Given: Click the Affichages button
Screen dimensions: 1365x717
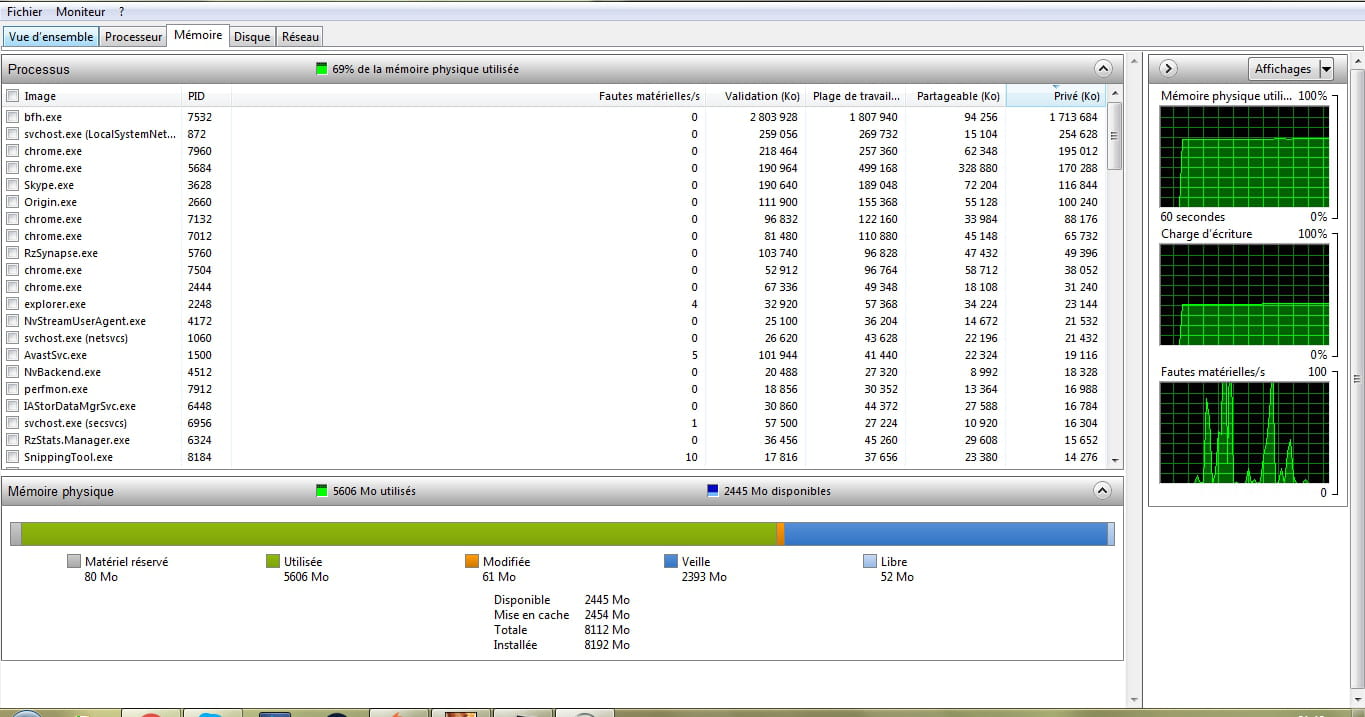Looking at the screenshot, I should [1283, 69].
